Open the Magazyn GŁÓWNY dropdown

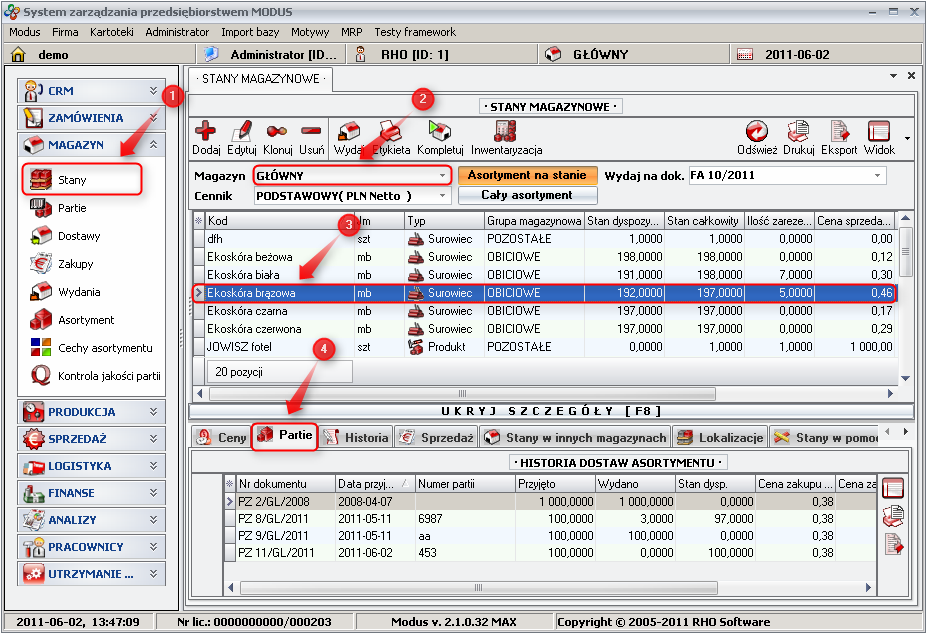coord(442,176)
